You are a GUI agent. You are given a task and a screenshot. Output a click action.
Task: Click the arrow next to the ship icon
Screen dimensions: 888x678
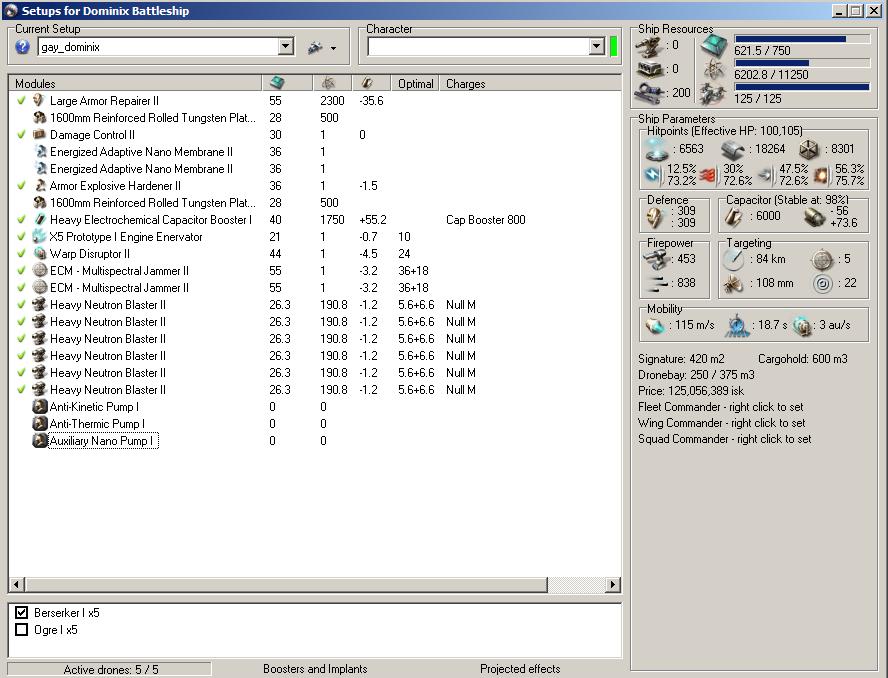[333, 48]
